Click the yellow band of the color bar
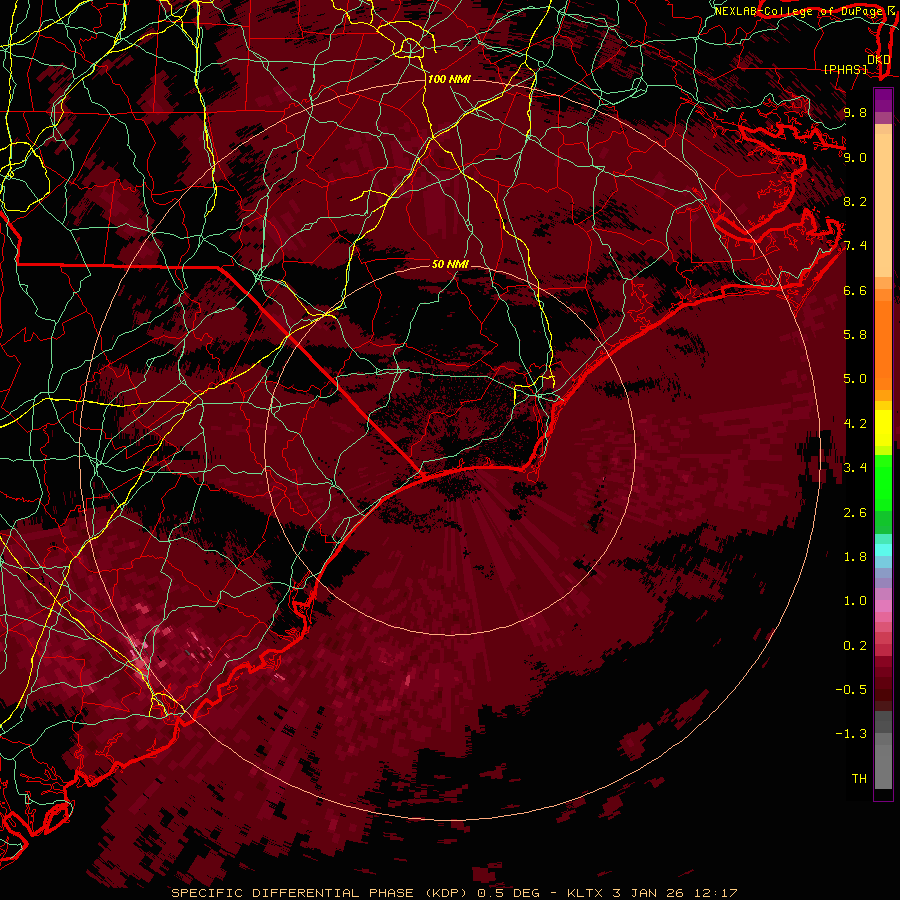 pos(883,428)
